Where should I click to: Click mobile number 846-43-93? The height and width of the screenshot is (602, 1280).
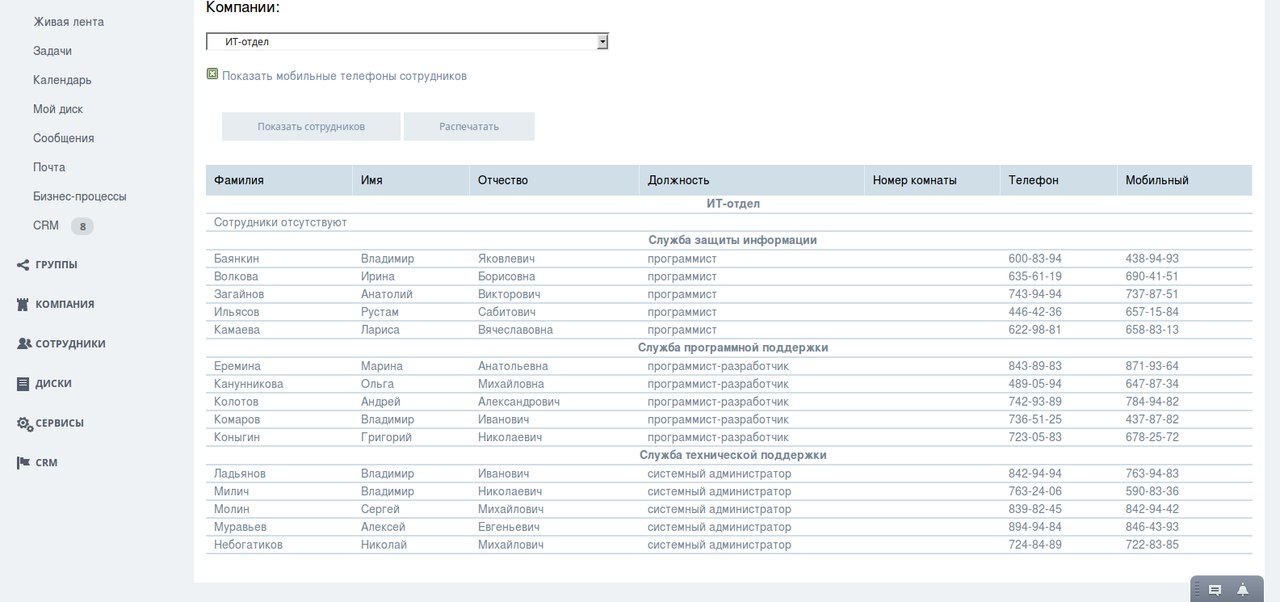point(1152,527)
